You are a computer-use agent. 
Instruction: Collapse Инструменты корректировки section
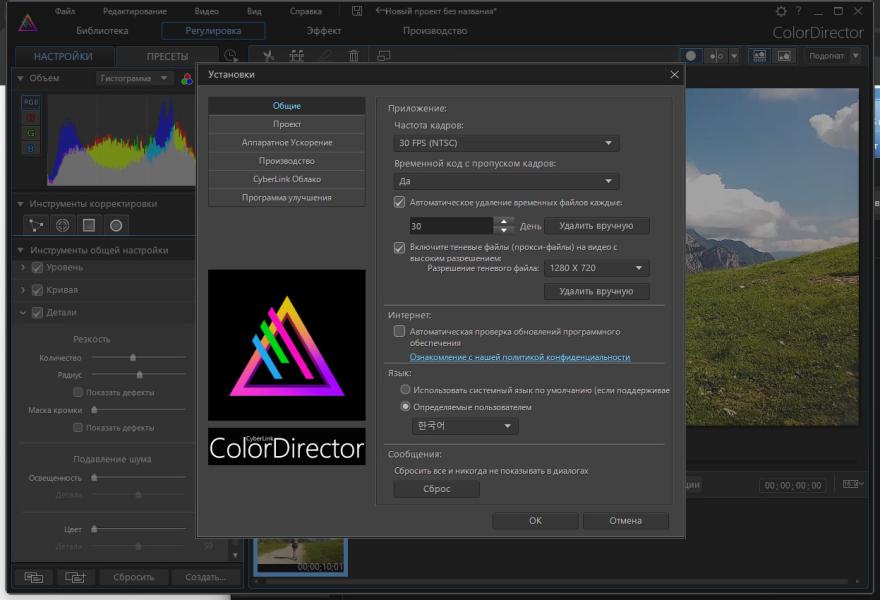[x=20, y=204]
